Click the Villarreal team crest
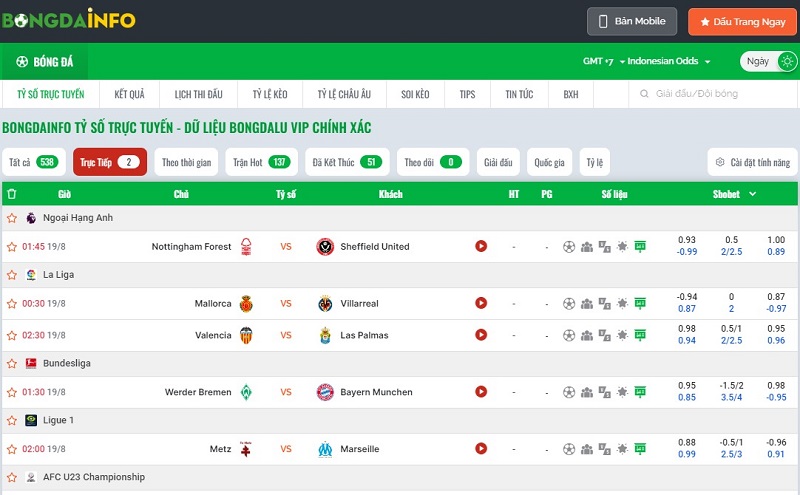The image size is (800, 495). coord(325,304)
